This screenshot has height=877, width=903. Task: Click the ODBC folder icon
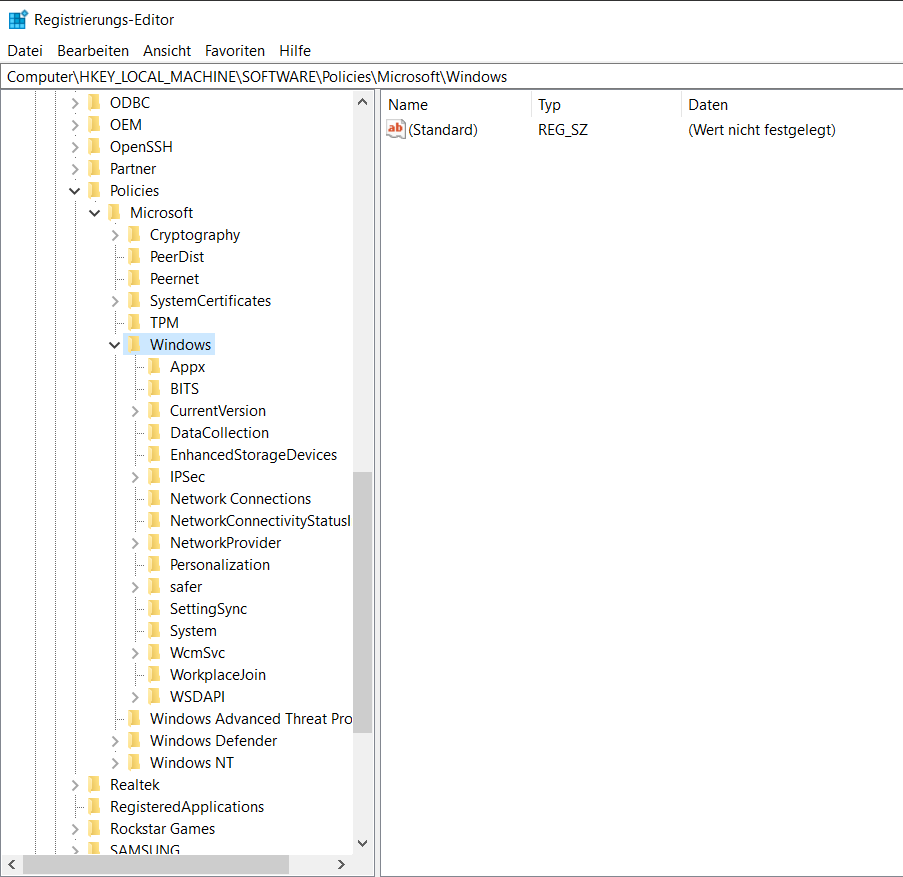click(x=94, y=102)
